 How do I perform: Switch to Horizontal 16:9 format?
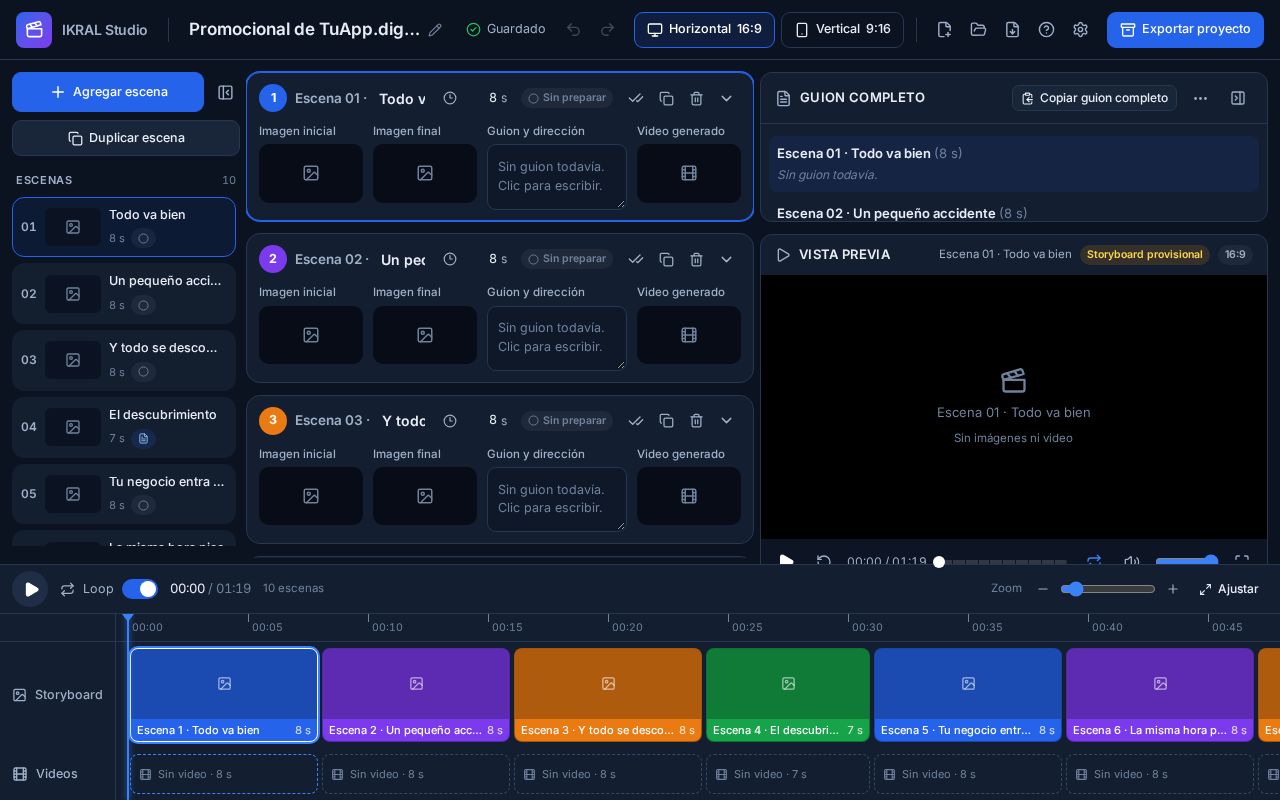(704, 30)
